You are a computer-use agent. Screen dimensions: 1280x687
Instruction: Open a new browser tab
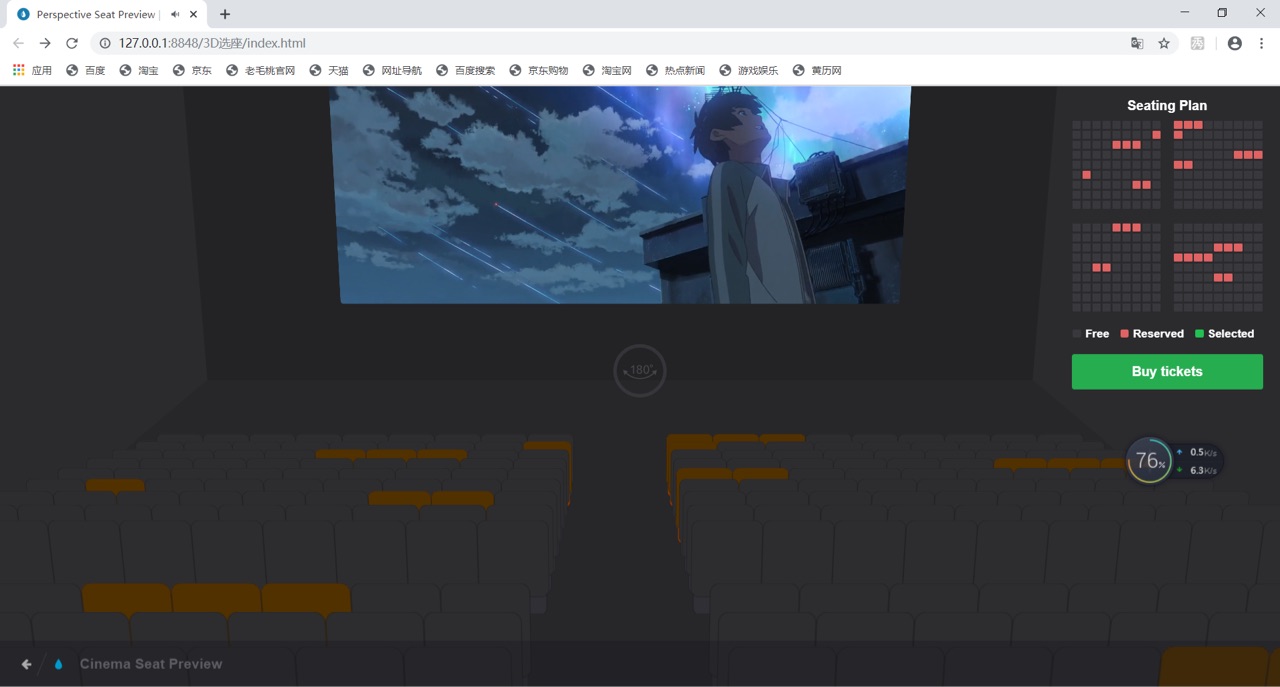[225, 14]
